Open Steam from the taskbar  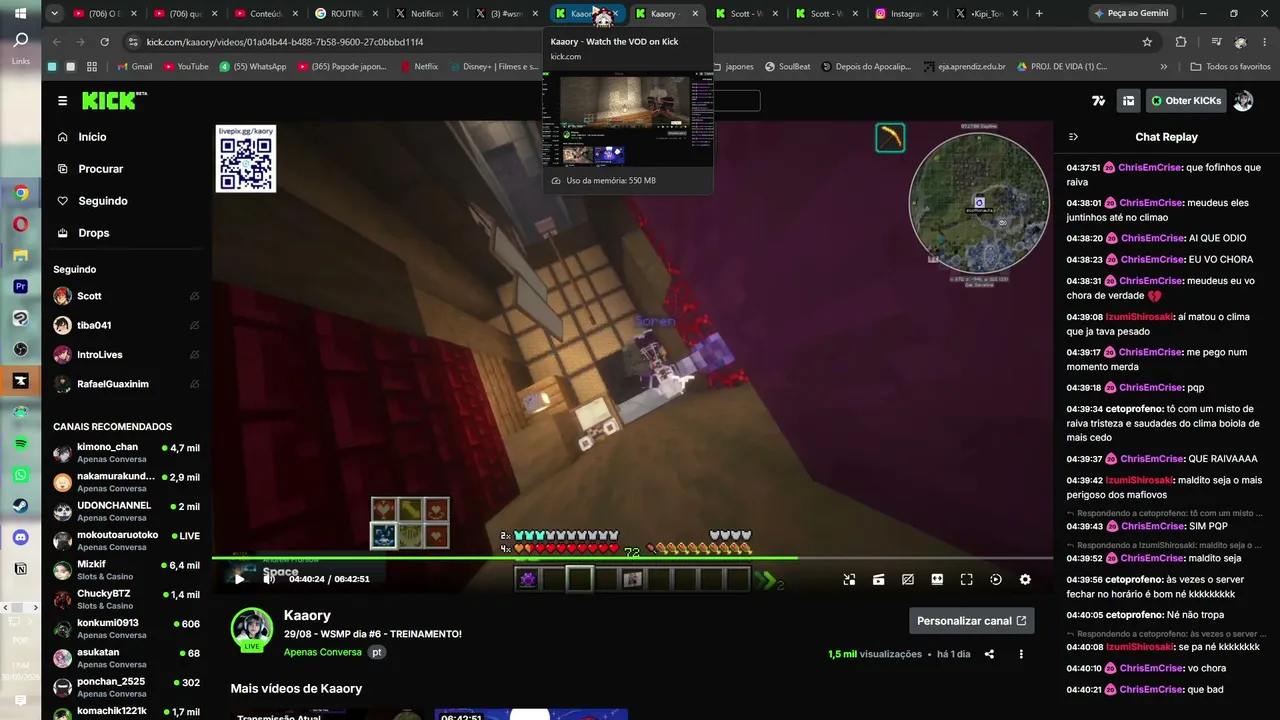pyautogui.click(x=20, y=506)
